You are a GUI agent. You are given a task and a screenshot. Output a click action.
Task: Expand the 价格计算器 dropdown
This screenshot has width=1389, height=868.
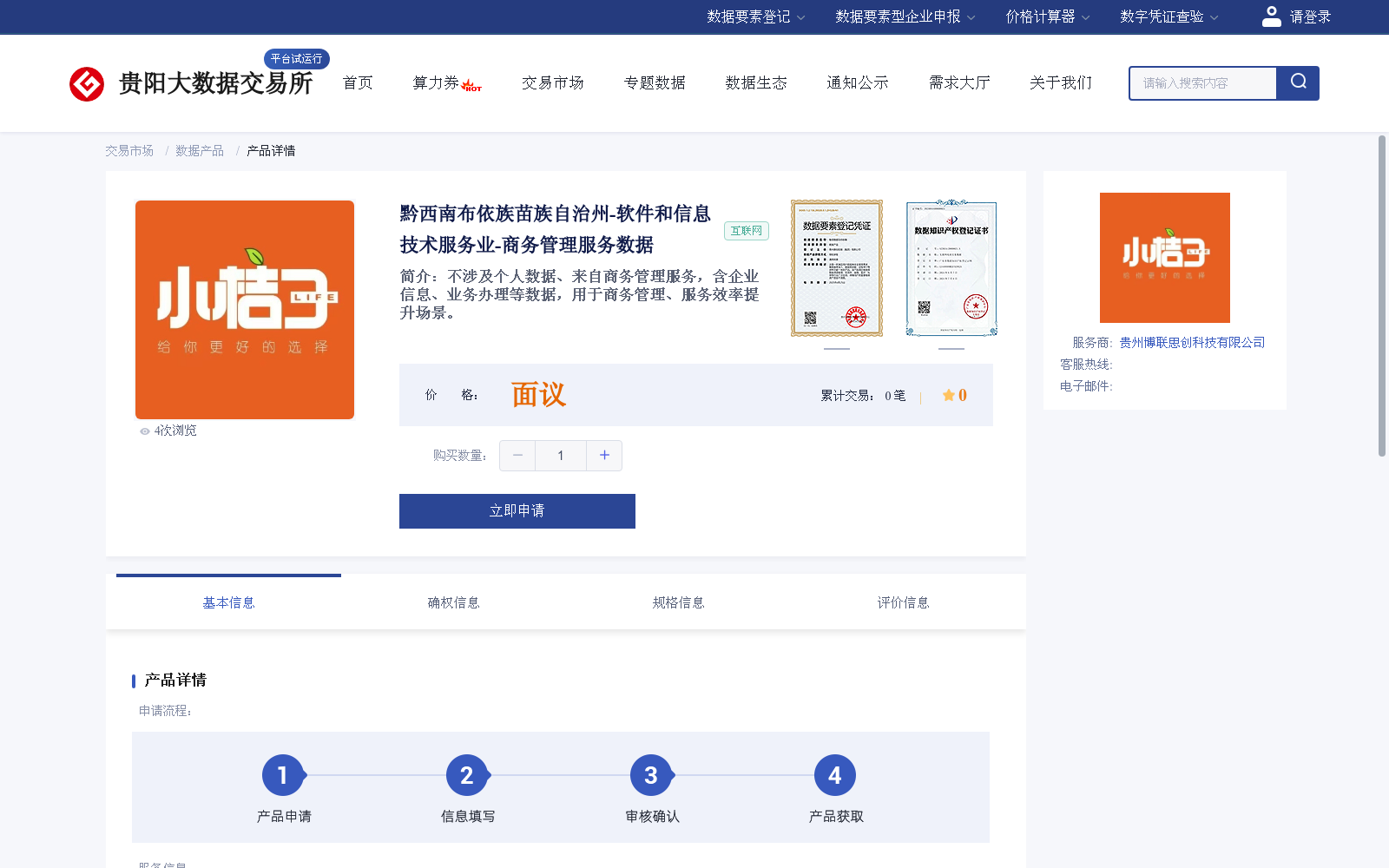1047,16
